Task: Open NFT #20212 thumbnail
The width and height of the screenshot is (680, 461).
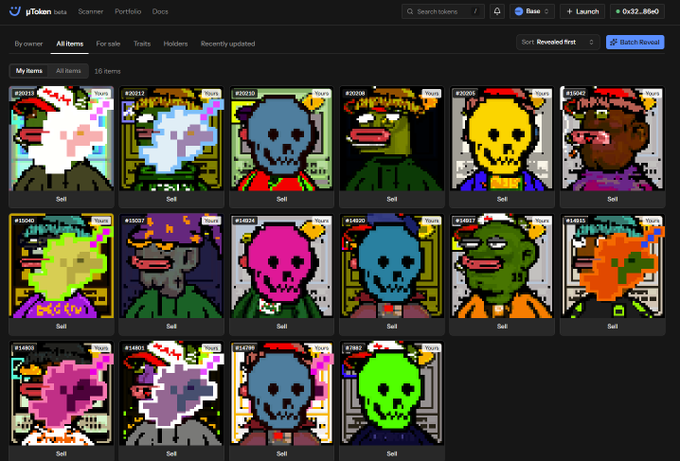Action: point(171,138)
